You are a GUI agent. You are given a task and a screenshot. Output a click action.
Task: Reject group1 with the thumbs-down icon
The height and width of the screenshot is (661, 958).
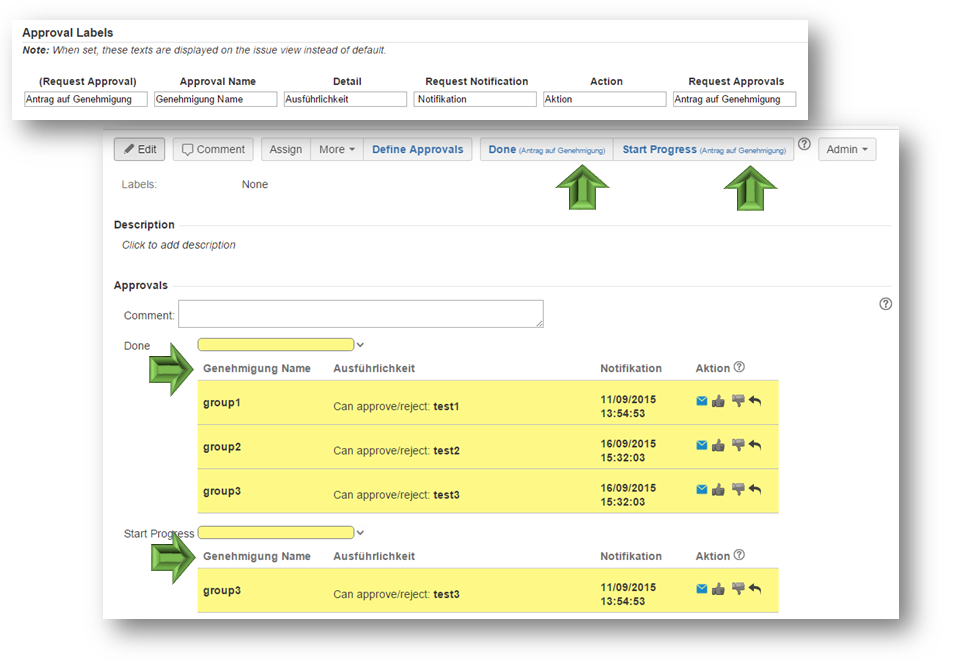tap(738, 401)
